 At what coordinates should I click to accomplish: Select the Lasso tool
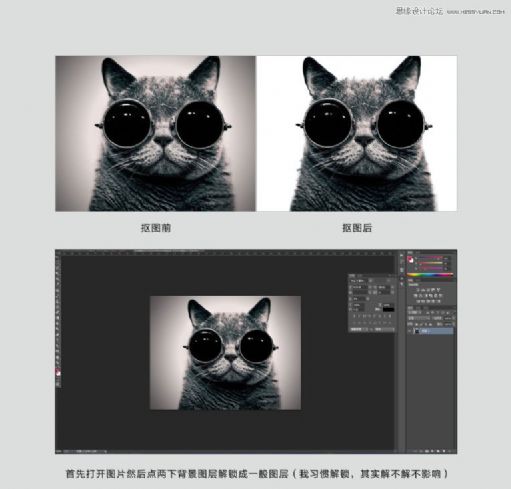58,268
